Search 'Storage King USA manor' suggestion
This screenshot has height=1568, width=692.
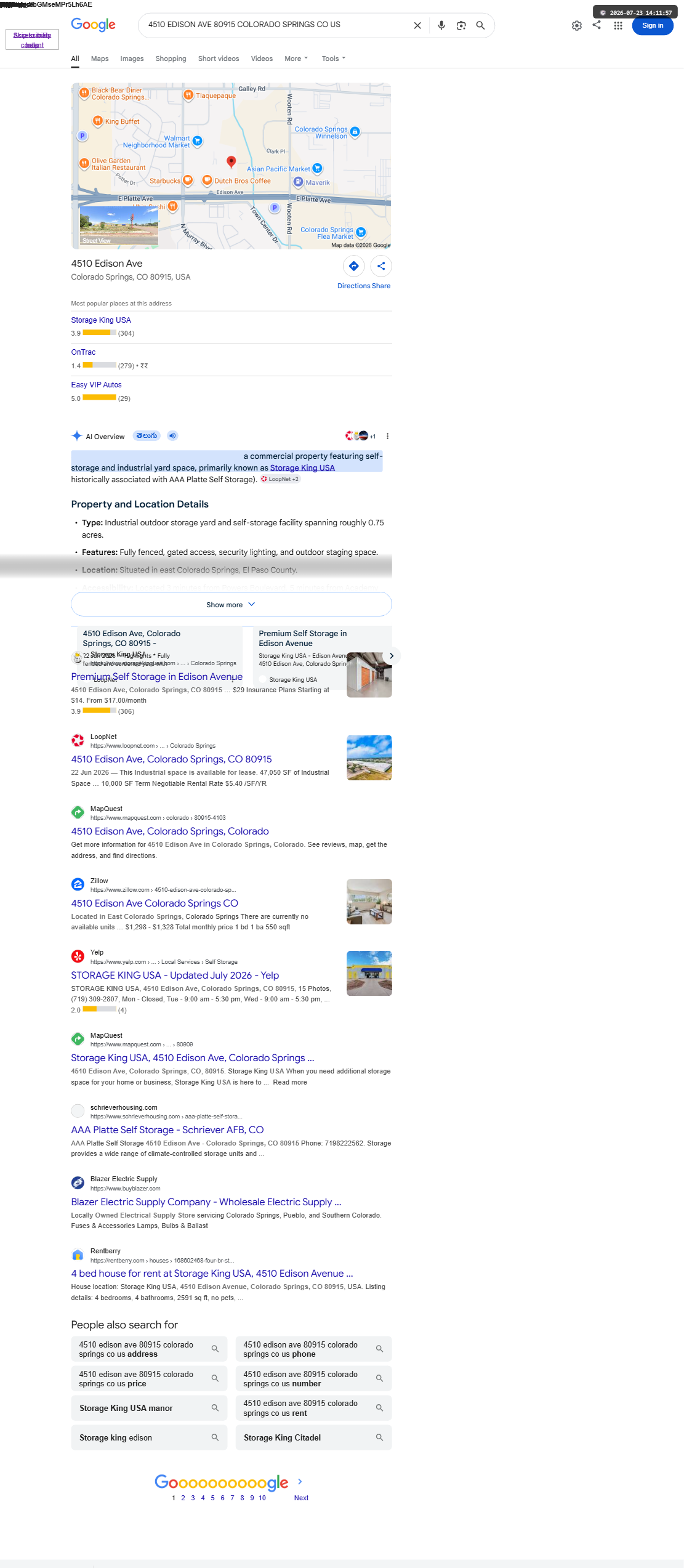149,1408
